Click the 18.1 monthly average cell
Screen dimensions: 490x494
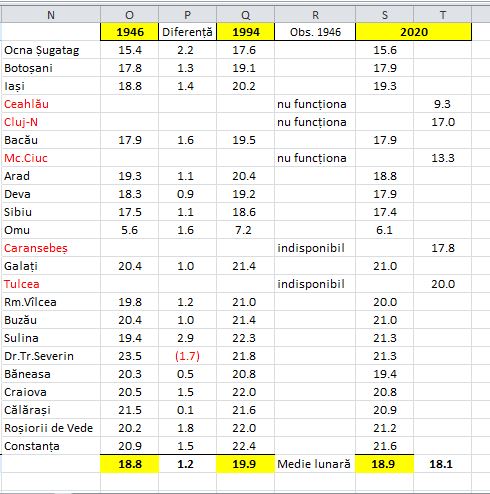(x=443, y=464)
